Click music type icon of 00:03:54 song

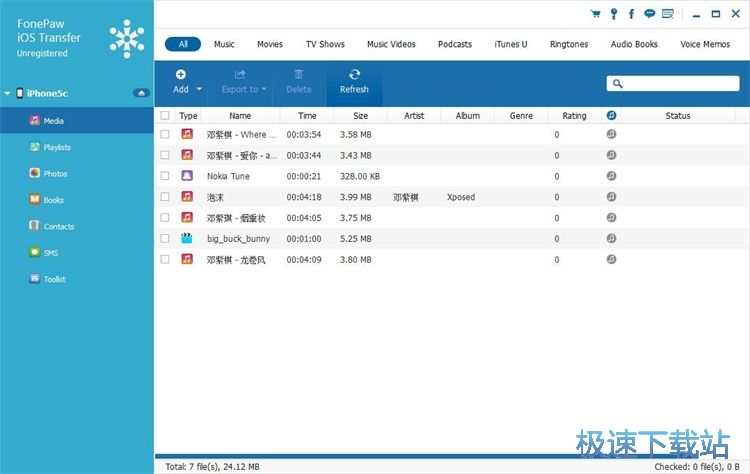pos(187,134)
